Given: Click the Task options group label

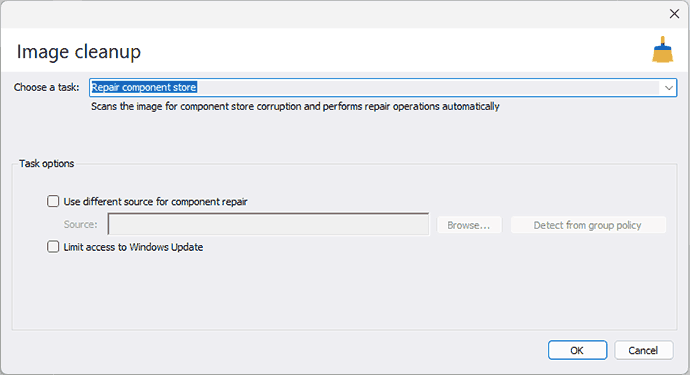Looking at the screenshot, I should tap(47, 163).
